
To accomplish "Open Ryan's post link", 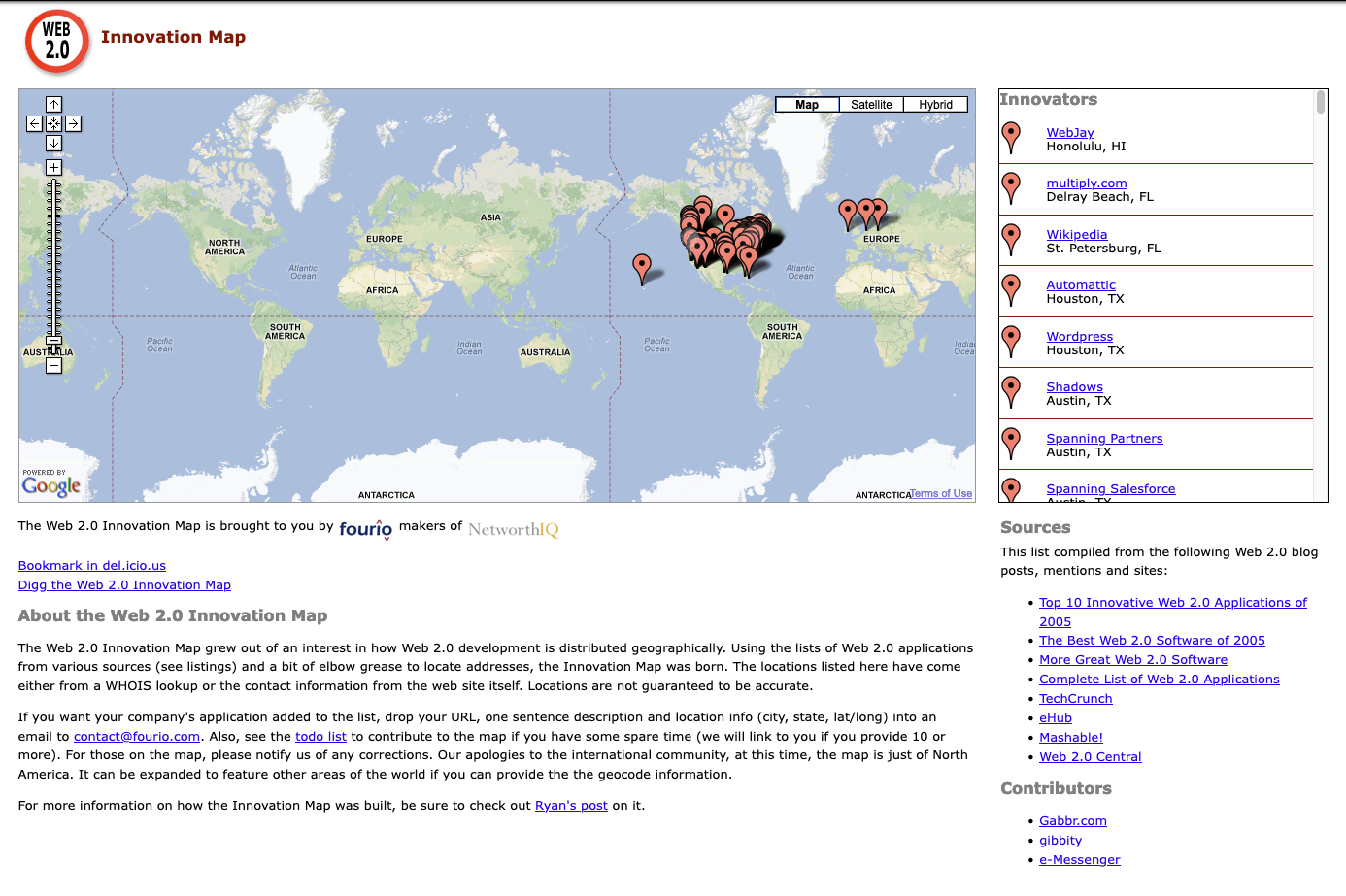I will pos(571,806).
